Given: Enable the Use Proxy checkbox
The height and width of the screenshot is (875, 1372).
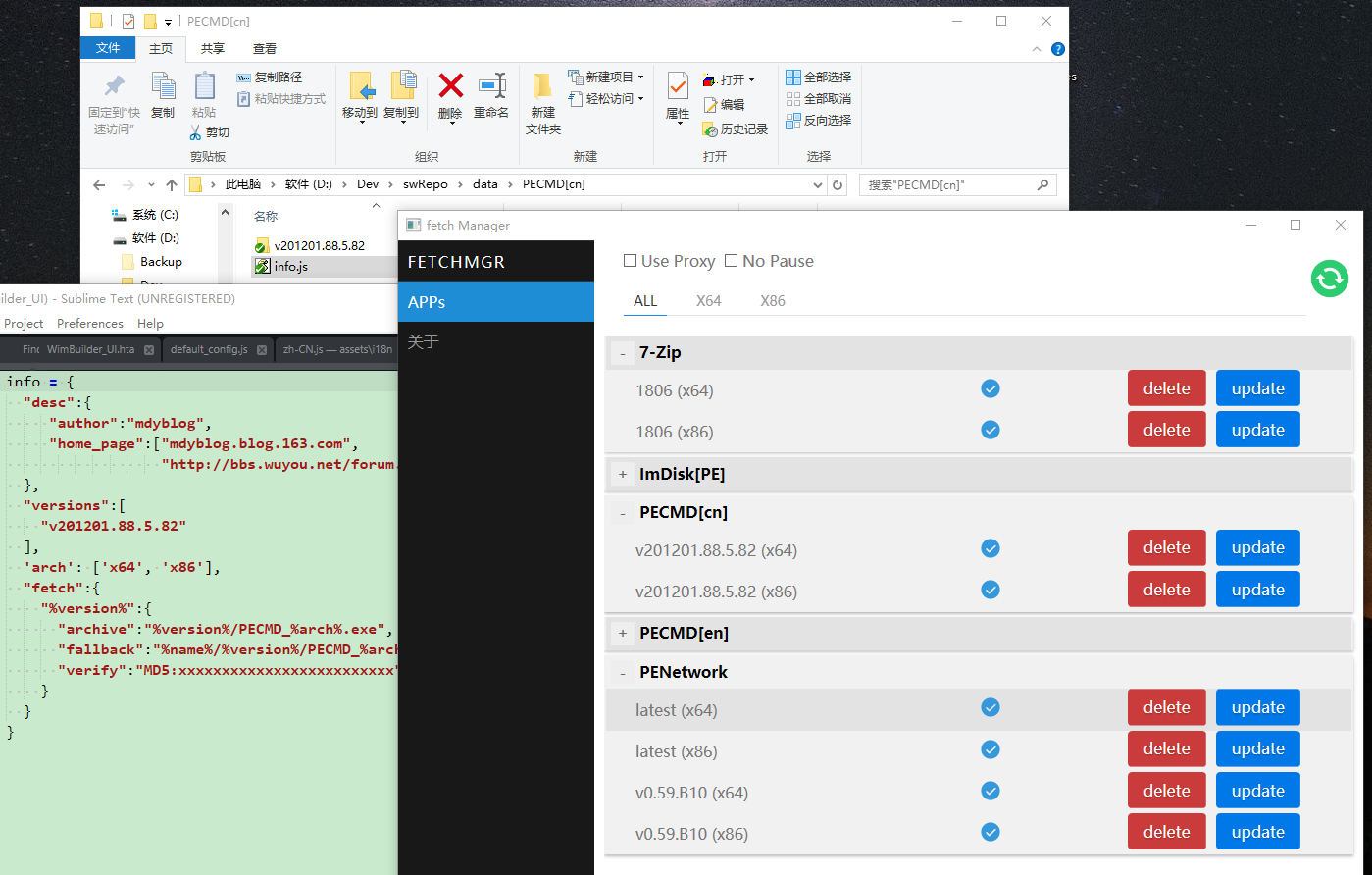Looking at the screenshot, I should (630, 261).
